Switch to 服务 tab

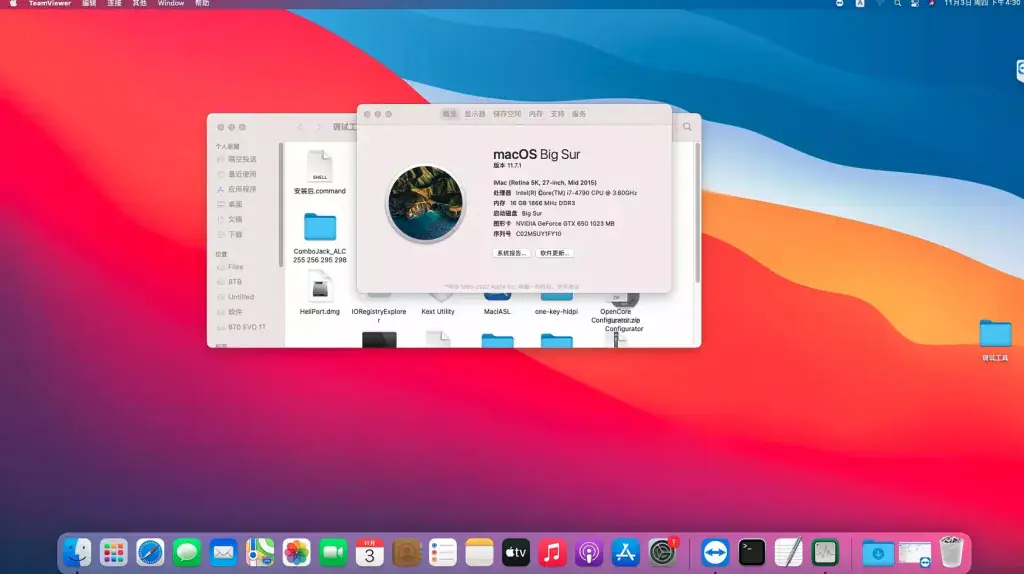tap(579, 114)
